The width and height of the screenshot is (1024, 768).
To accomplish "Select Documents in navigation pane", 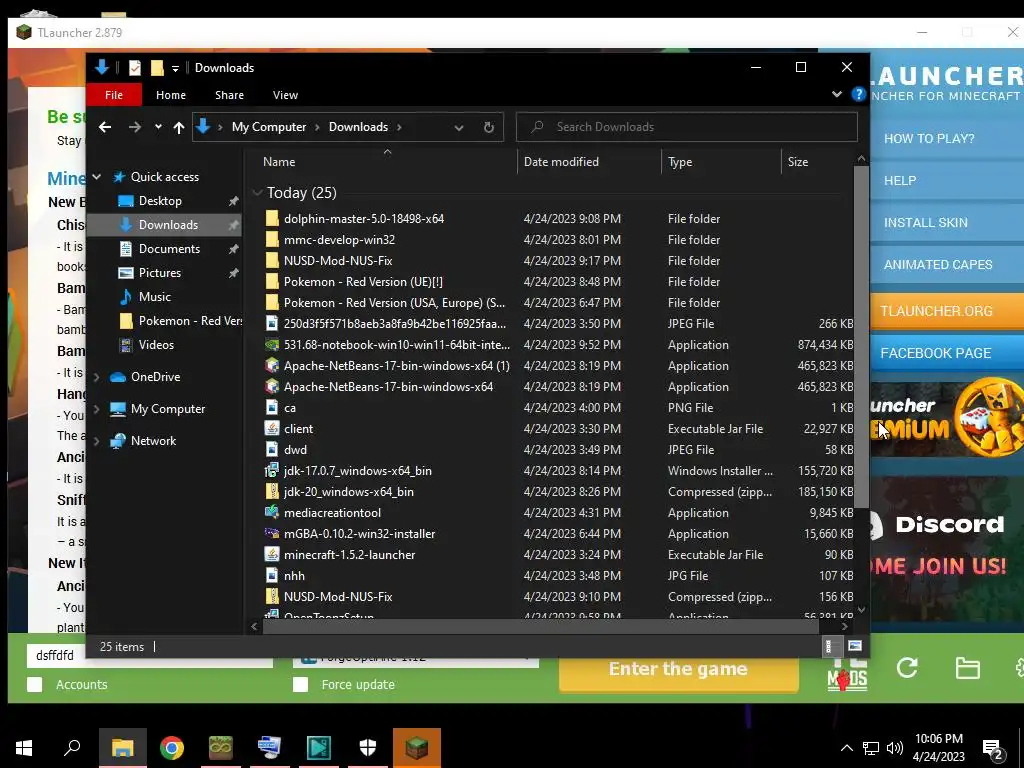I will [169, 249].
